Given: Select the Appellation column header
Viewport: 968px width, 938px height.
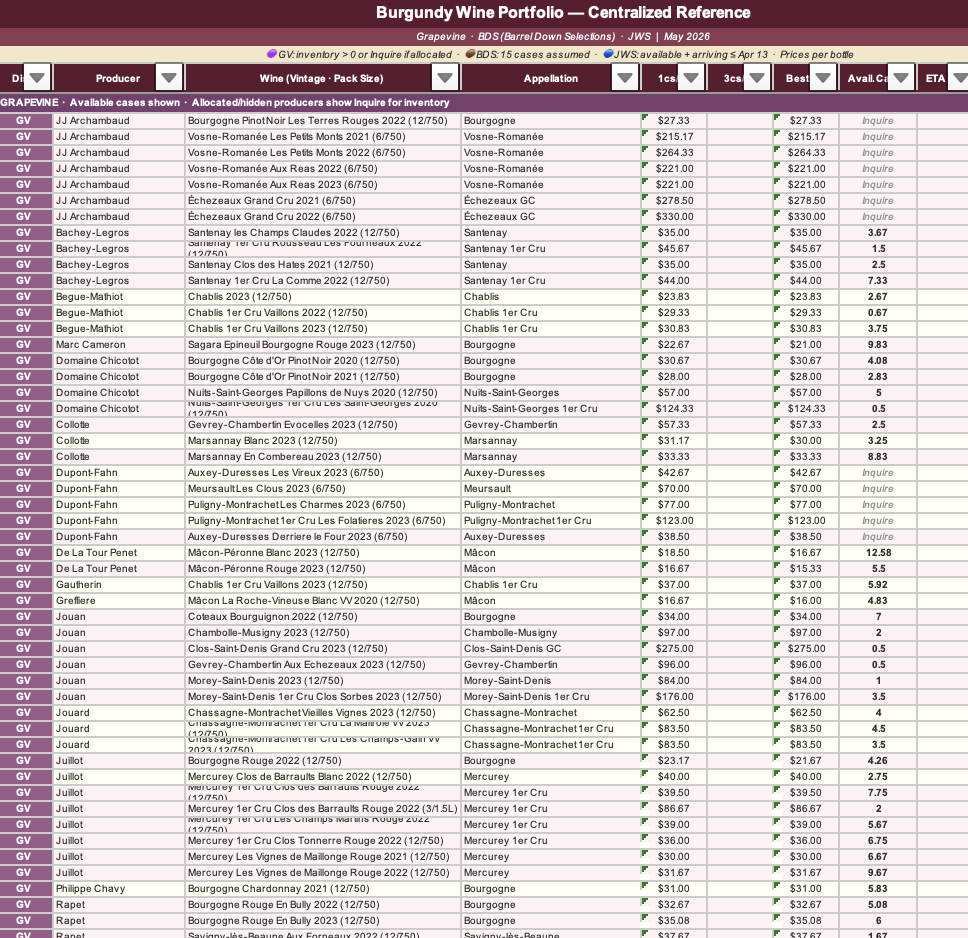Looking at the screenshot, I should click(x=551, y=78).
